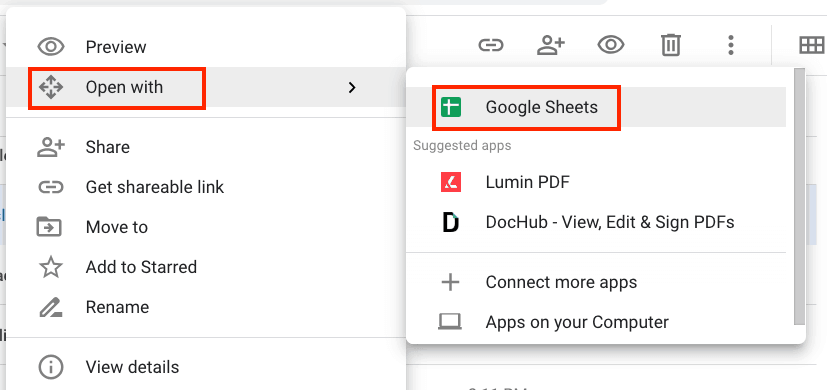Select Connect more apps option
The width and height of the screenshot is (827, 390).
point(596,282)
